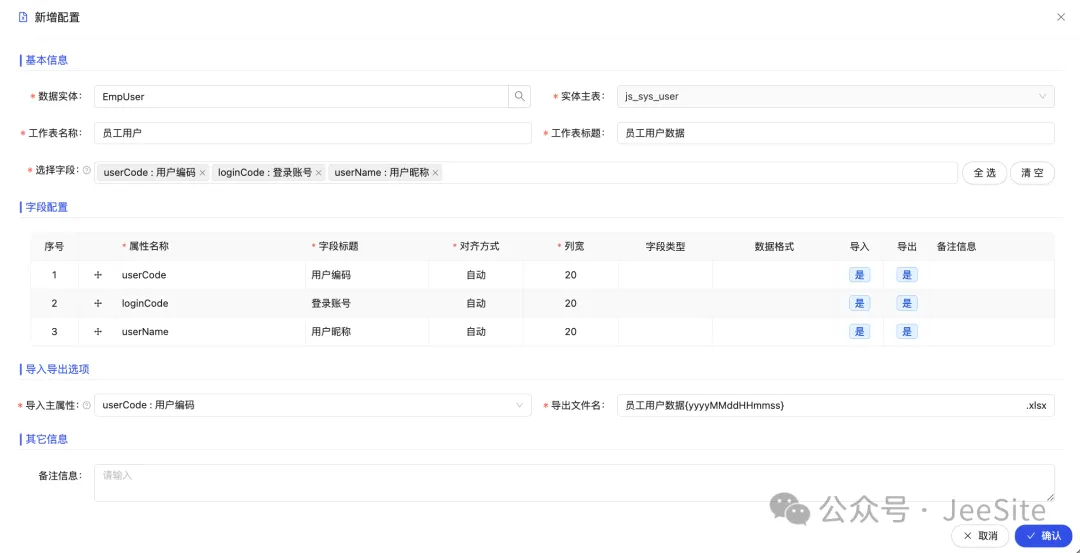This screenshot has width=1080, height=553.
Task: Cancel the dialog via 取消
Action: tap(979, 536)
